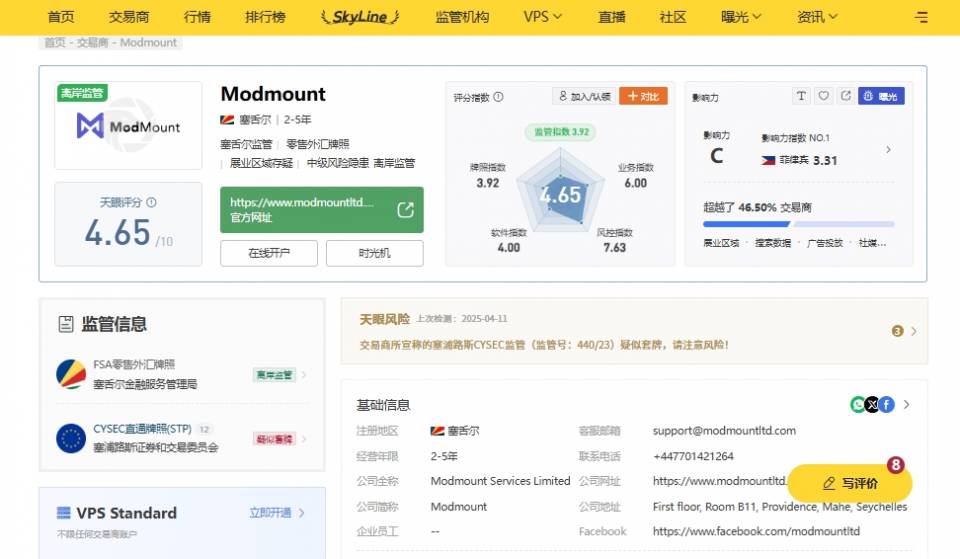
Task: Expand the FSA 离岸监管 row chevron
Action: click(304, 375)
